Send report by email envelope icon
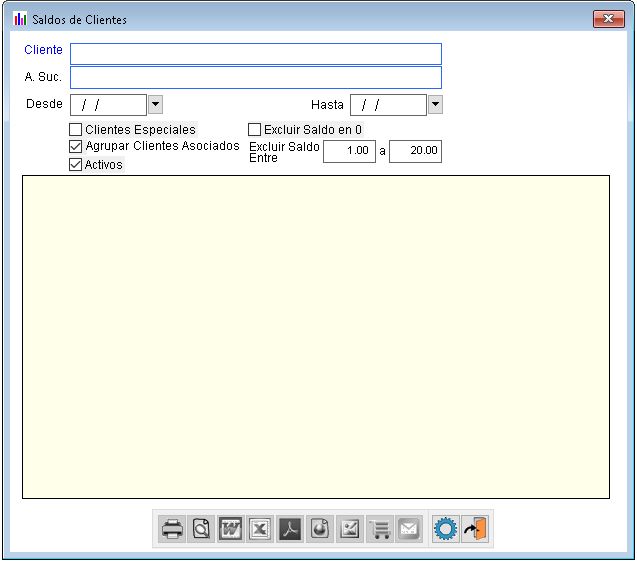 coord(408,529)
